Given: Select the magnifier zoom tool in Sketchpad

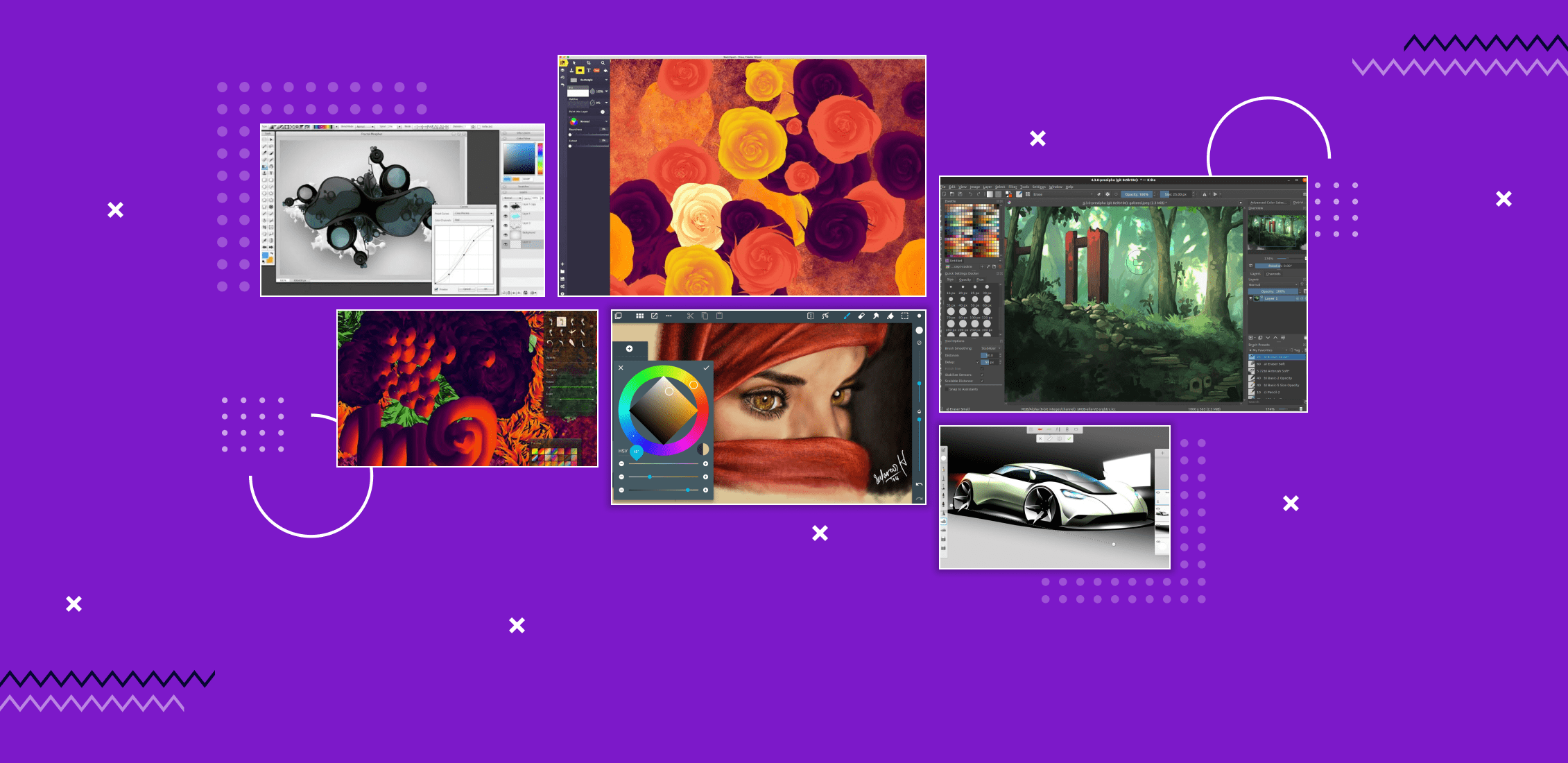Looking at the screenshot, I should [603, 62].
